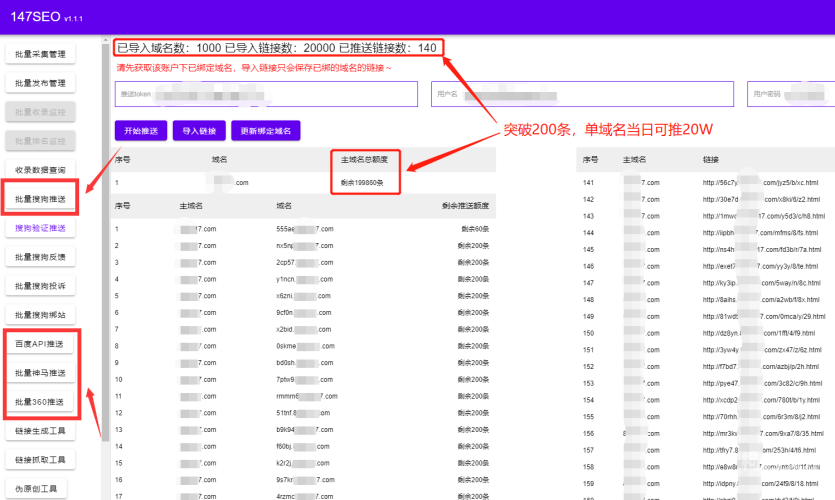Click the link starting http://mr3kv in row 156
The width and height of the screenshot is (835, 500).
763,433
